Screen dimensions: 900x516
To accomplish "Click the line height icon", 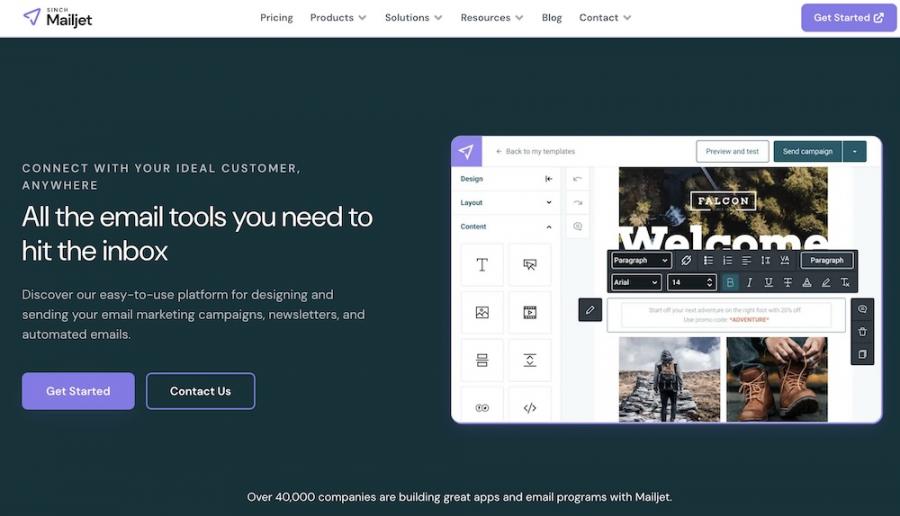I will (765, 261).
